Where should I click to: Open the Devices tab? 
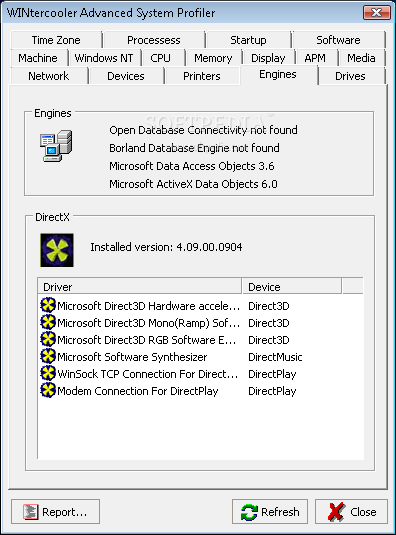click(x=126, y=76)
